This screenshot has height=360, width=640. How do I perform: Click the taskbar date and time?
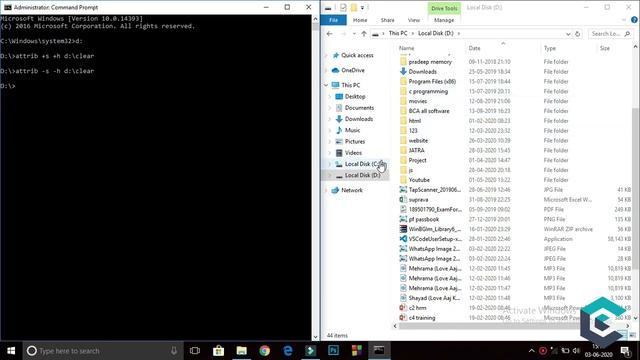point(598,351)
